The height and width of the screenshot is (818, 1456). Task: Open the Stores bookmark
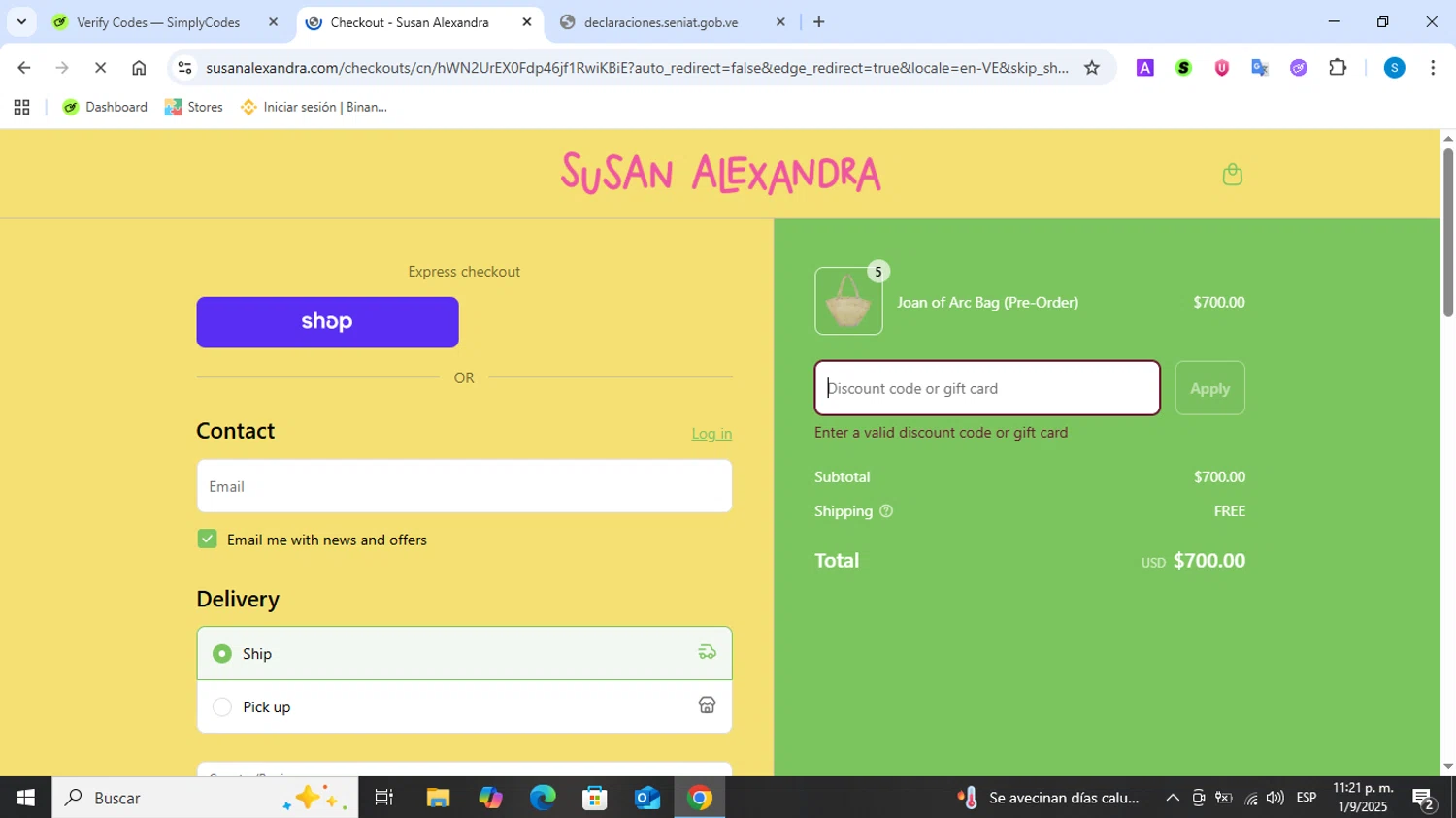pyautogui.click(x=194, y=107)
